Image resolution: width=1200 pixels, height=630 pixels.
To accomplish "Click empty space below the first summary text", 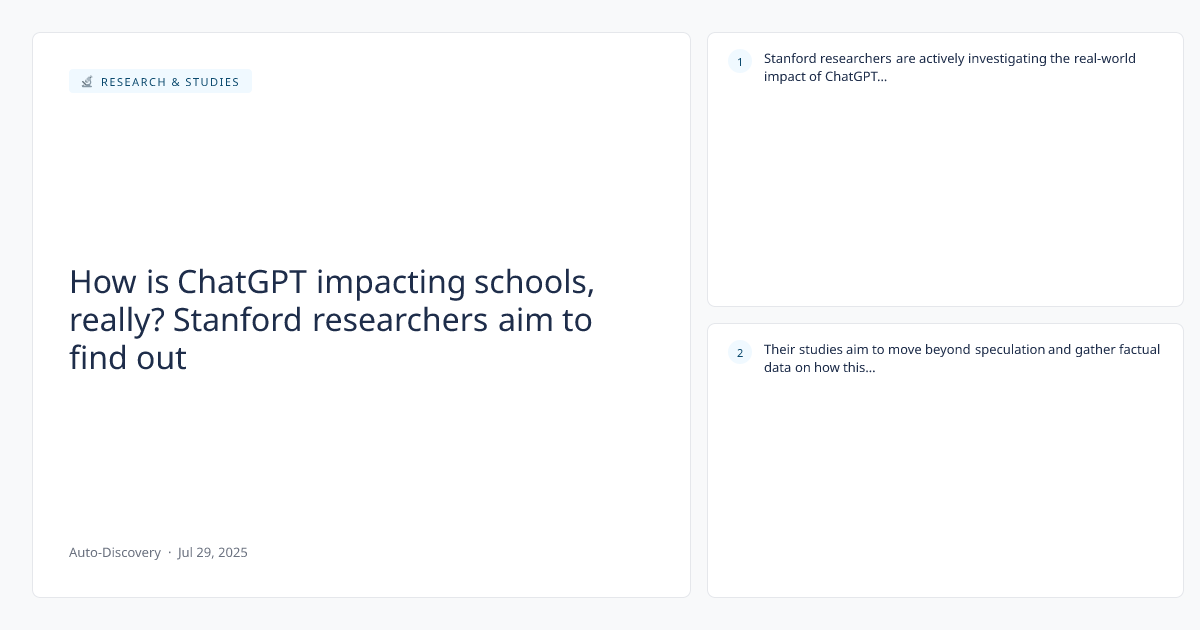I will pyautogui.click(x=945, y=200).
